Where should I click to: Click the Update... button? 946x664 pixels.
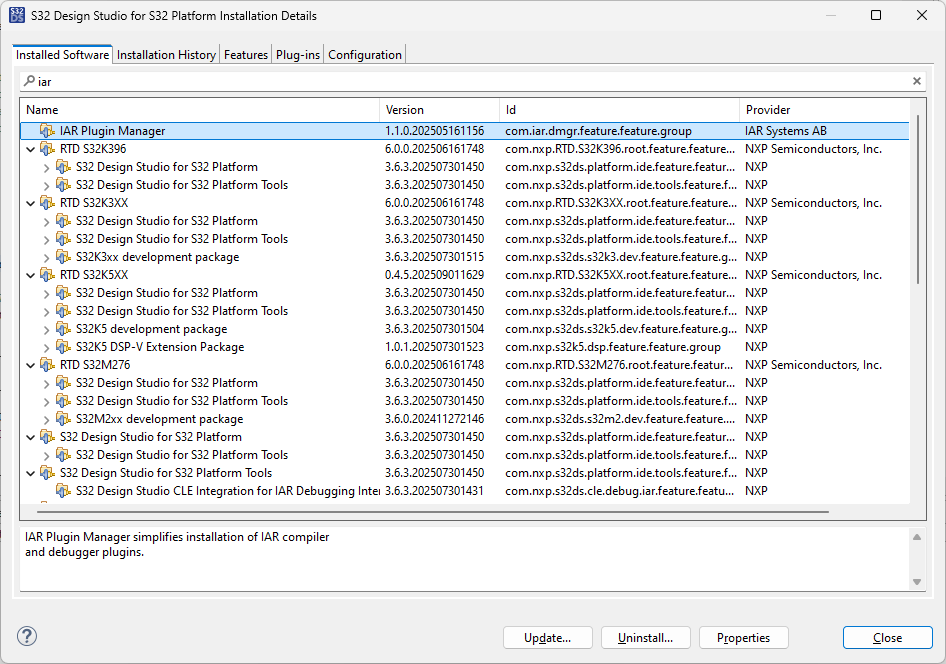pos(548,637)
